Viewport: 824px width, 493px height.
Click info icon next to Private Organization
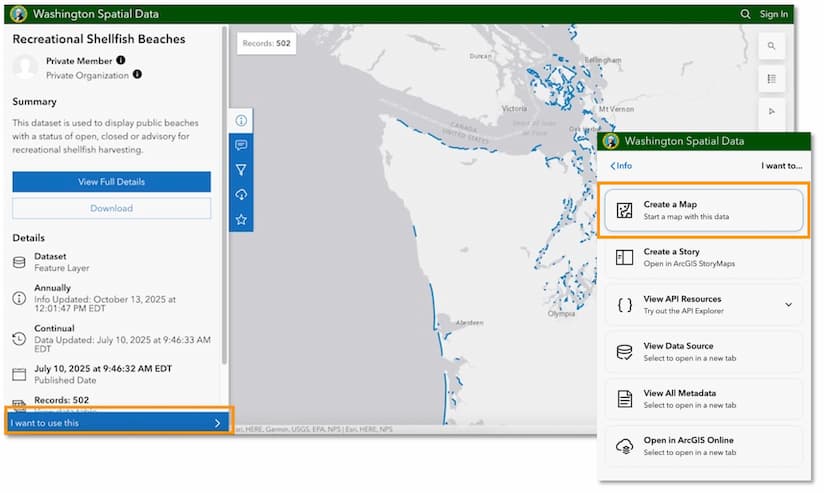click(x=137, y=75)
